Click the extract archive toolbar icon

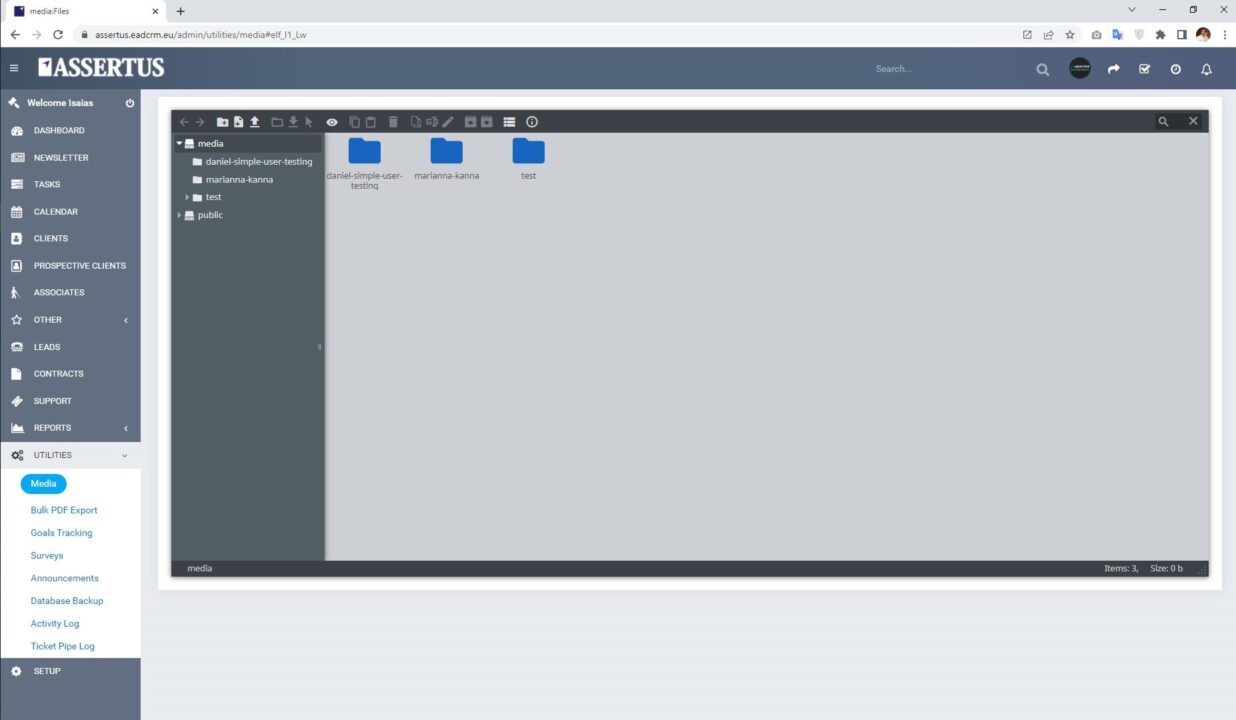[x=471, y=122]
